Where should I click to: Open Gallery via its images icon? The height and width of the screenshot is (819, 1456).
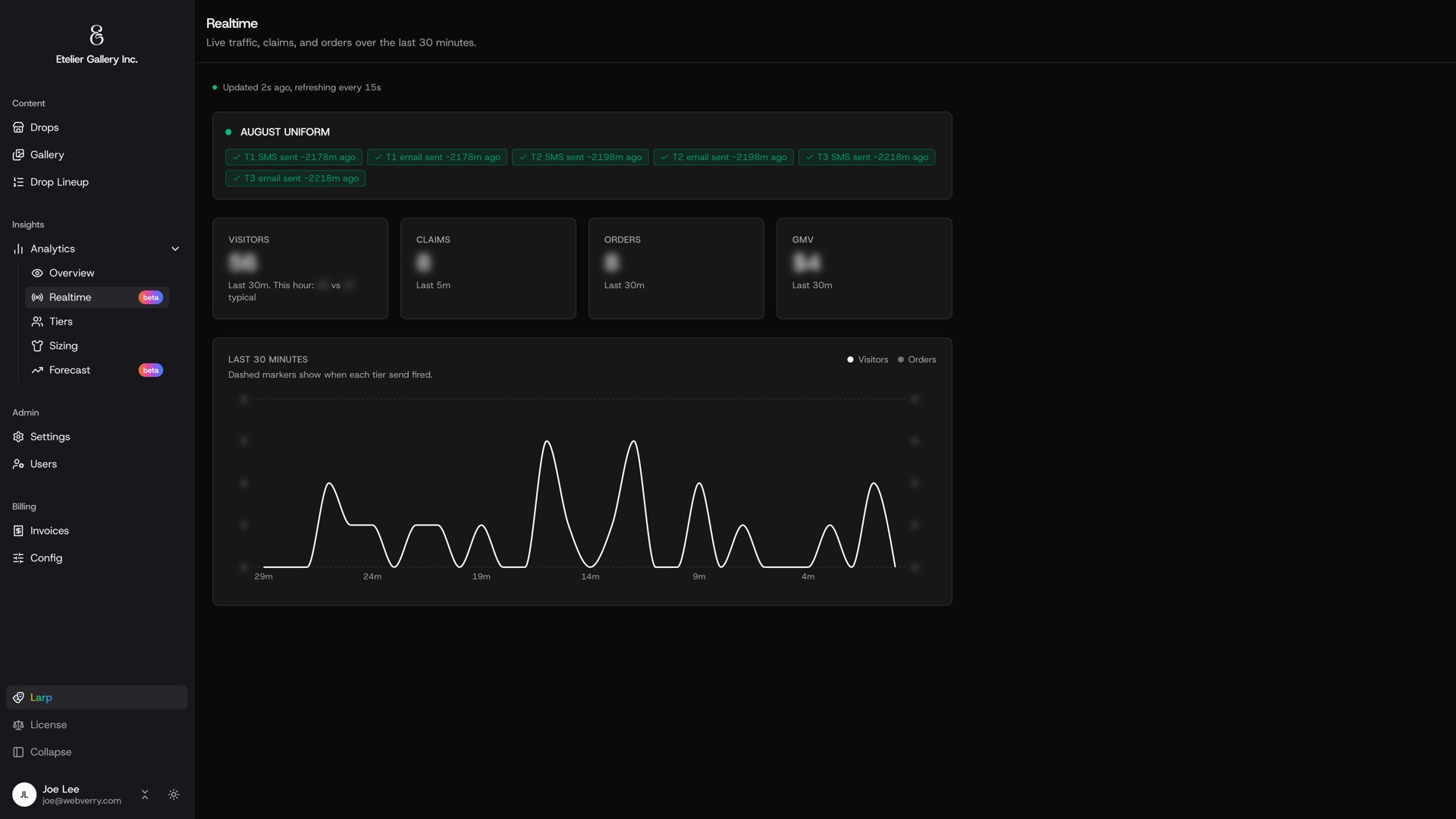pyautogui.click(x=18, y=155)
